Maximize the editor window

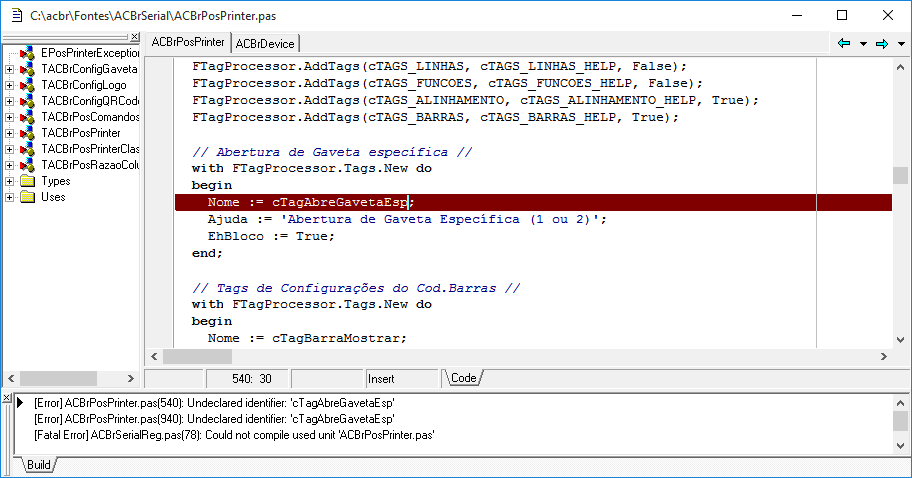click(x=842, y=15)
